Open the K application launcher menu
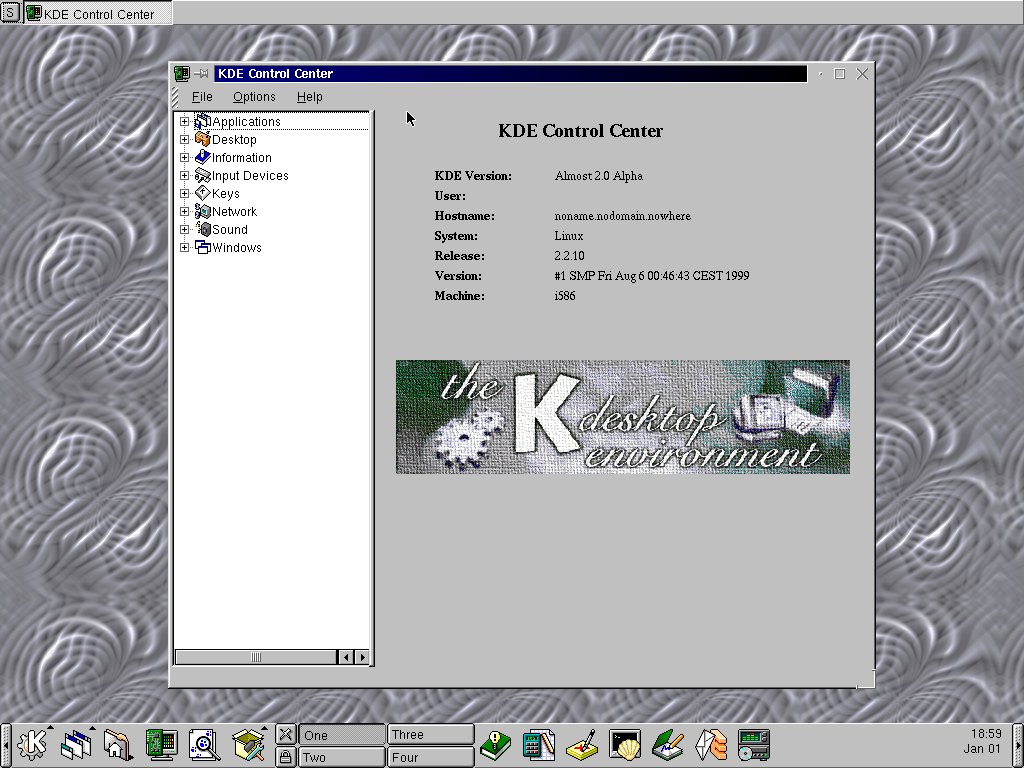Viewport: 1024px width, 768px height. pos(30,745)
